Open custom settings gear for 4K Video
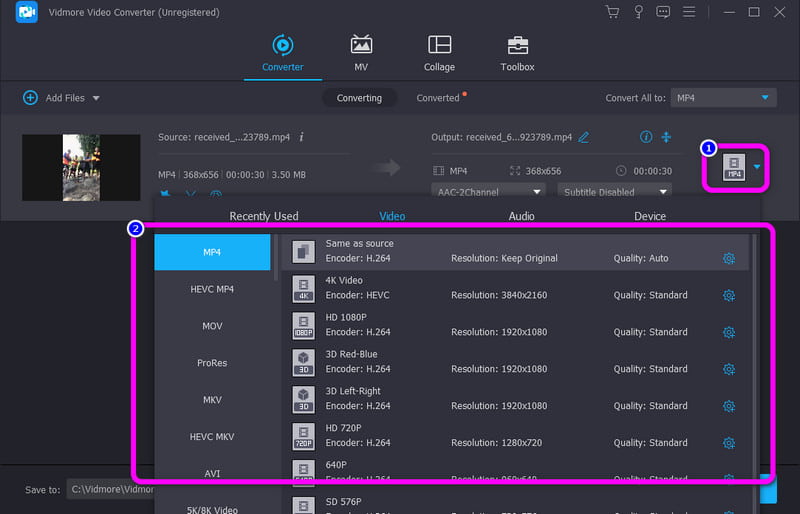The image size is (800, 514). tap(728, 295)
